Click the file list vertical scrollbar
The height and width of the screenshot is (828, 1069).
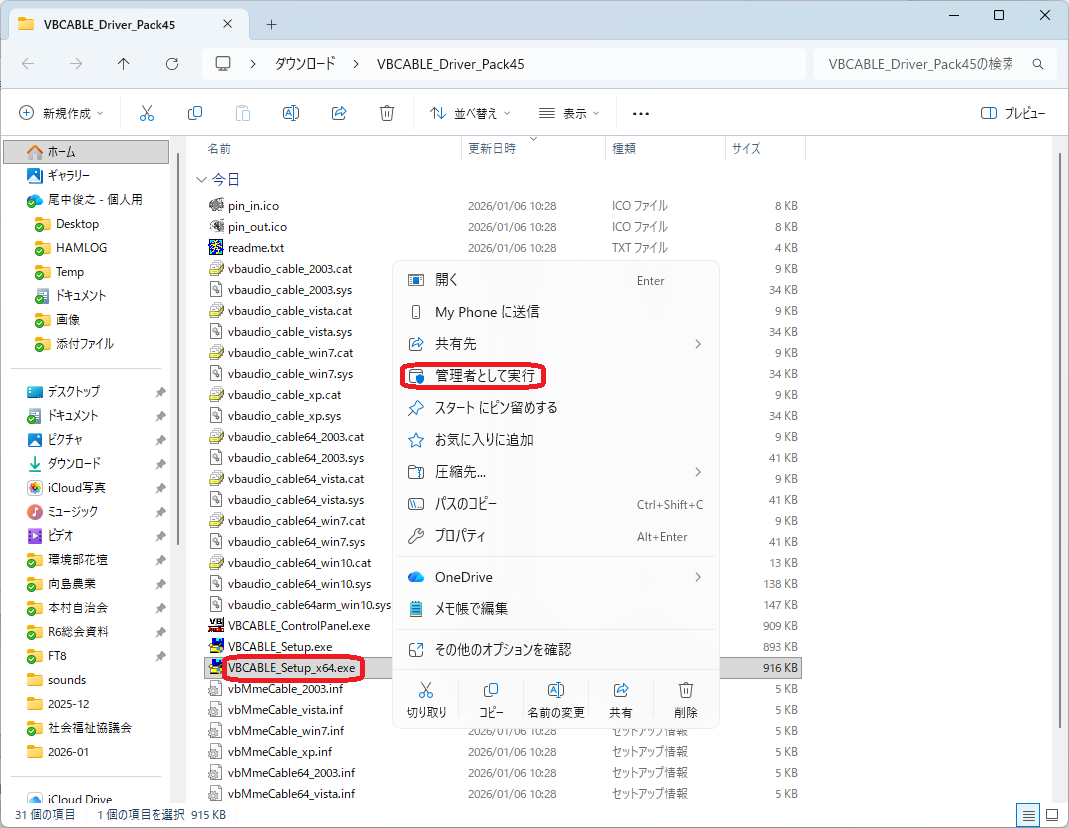pyautogui.click(x=1059, y=440)
